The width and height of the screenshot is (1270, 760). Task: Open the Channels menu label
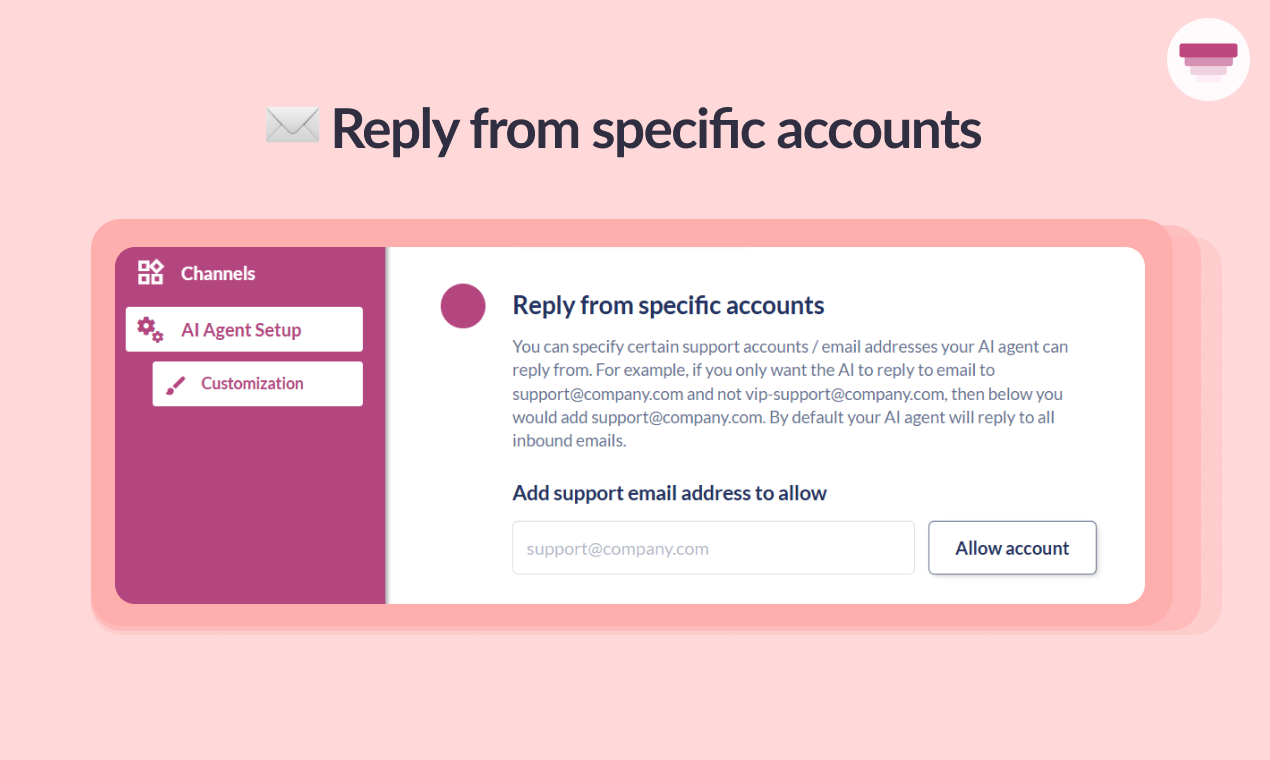pos(218,273)
